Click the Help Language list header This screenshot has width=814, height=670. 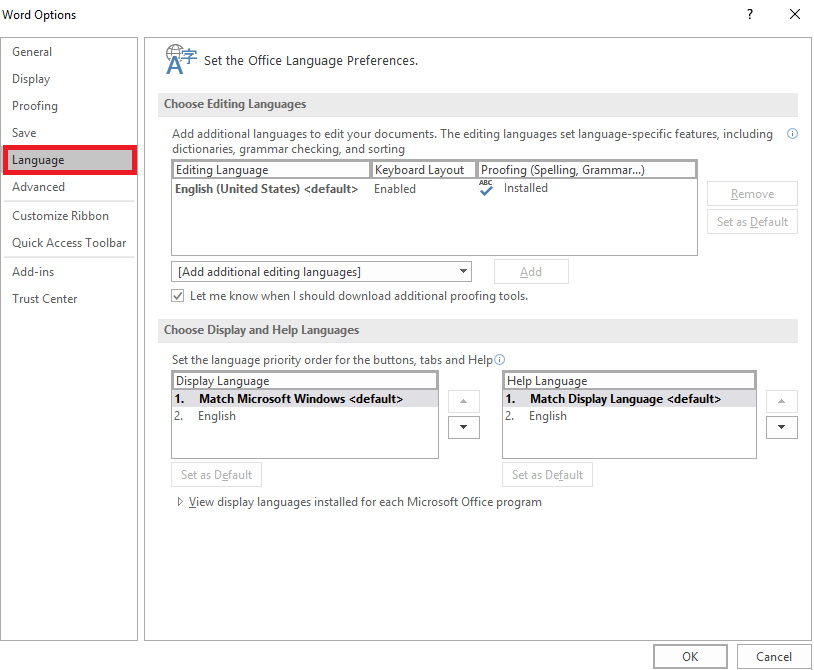(629, 380)
